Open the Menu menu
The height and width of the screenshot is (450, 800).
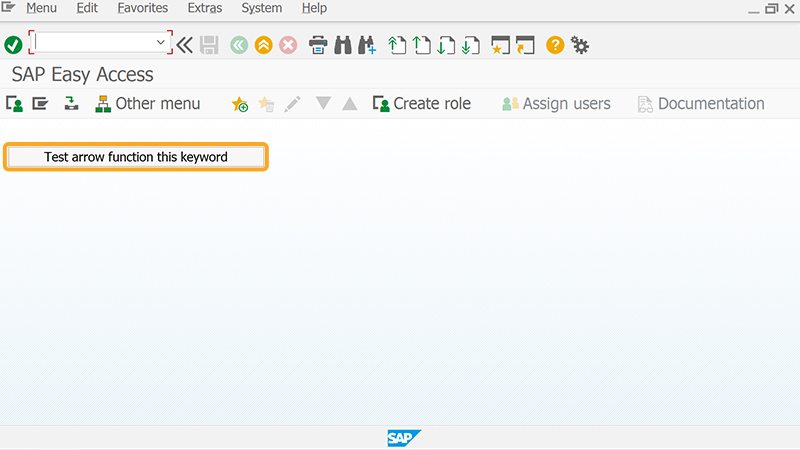point(41,8)
